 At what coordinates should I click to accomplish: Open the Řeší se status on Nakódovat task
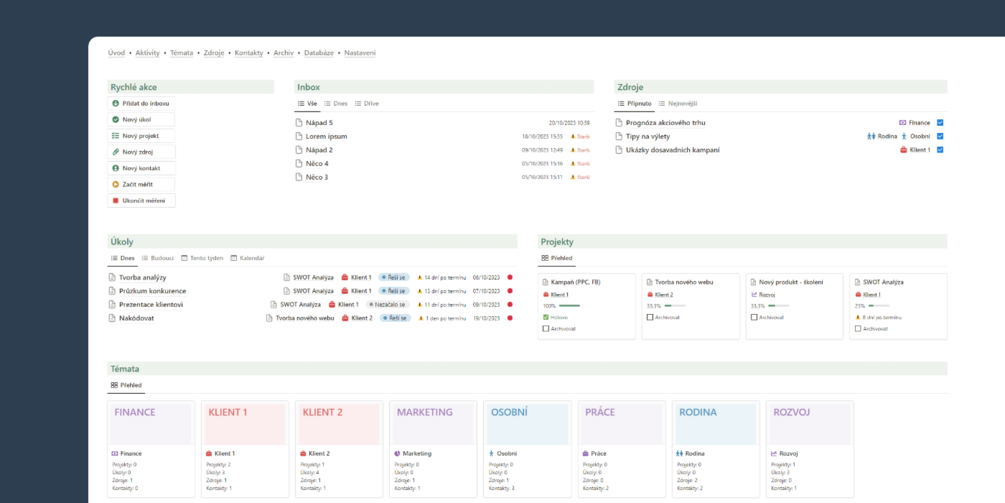click(395, 318)
